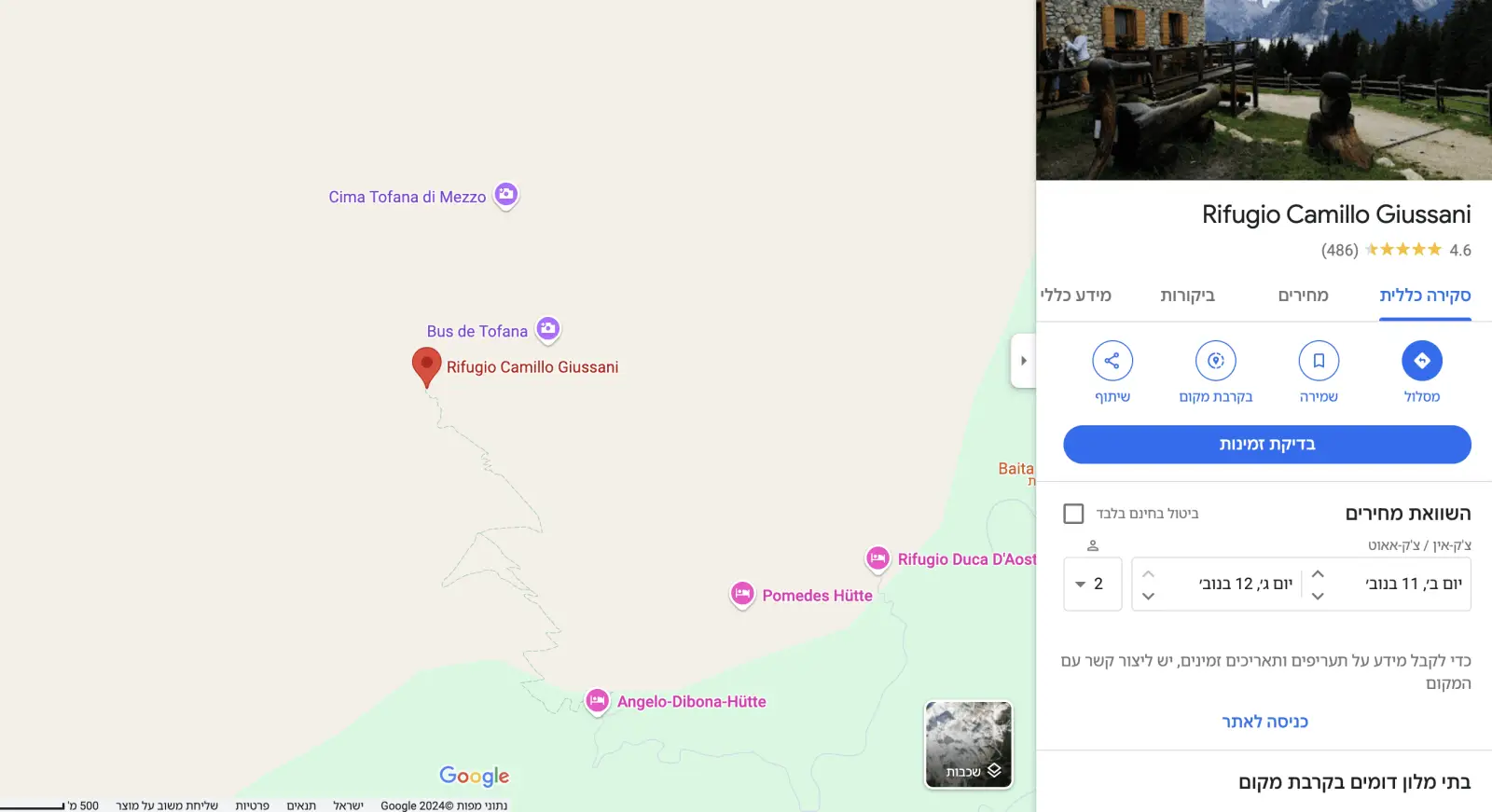The height and width of the screenshot is (812, 1492).
Task: Open the Nearby (בקרבת מקום) icon
Action: pos(1216,361)
